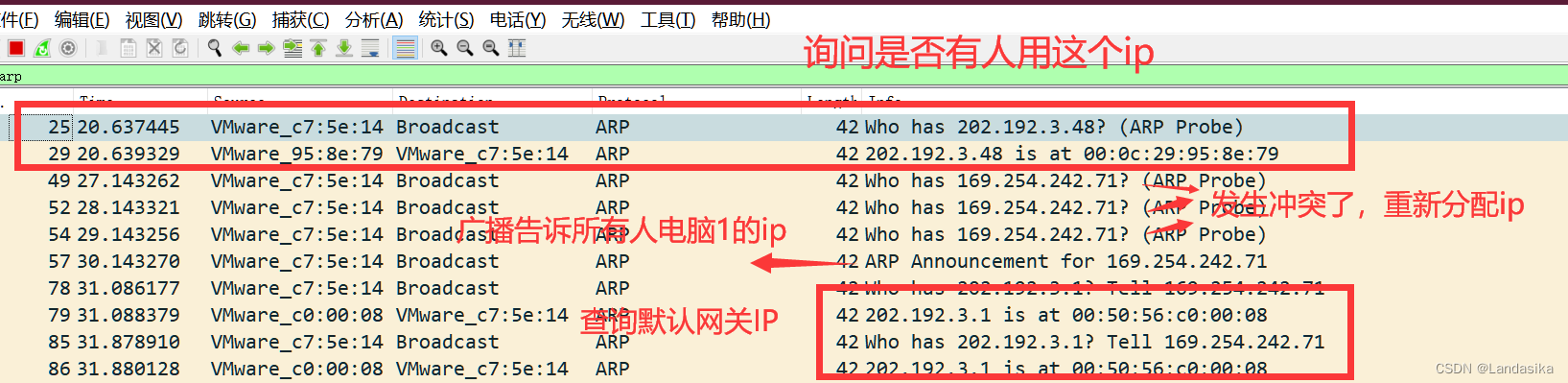1568x383 pixels.
Task: Open the 统计(S) menu
Action: 447,19
